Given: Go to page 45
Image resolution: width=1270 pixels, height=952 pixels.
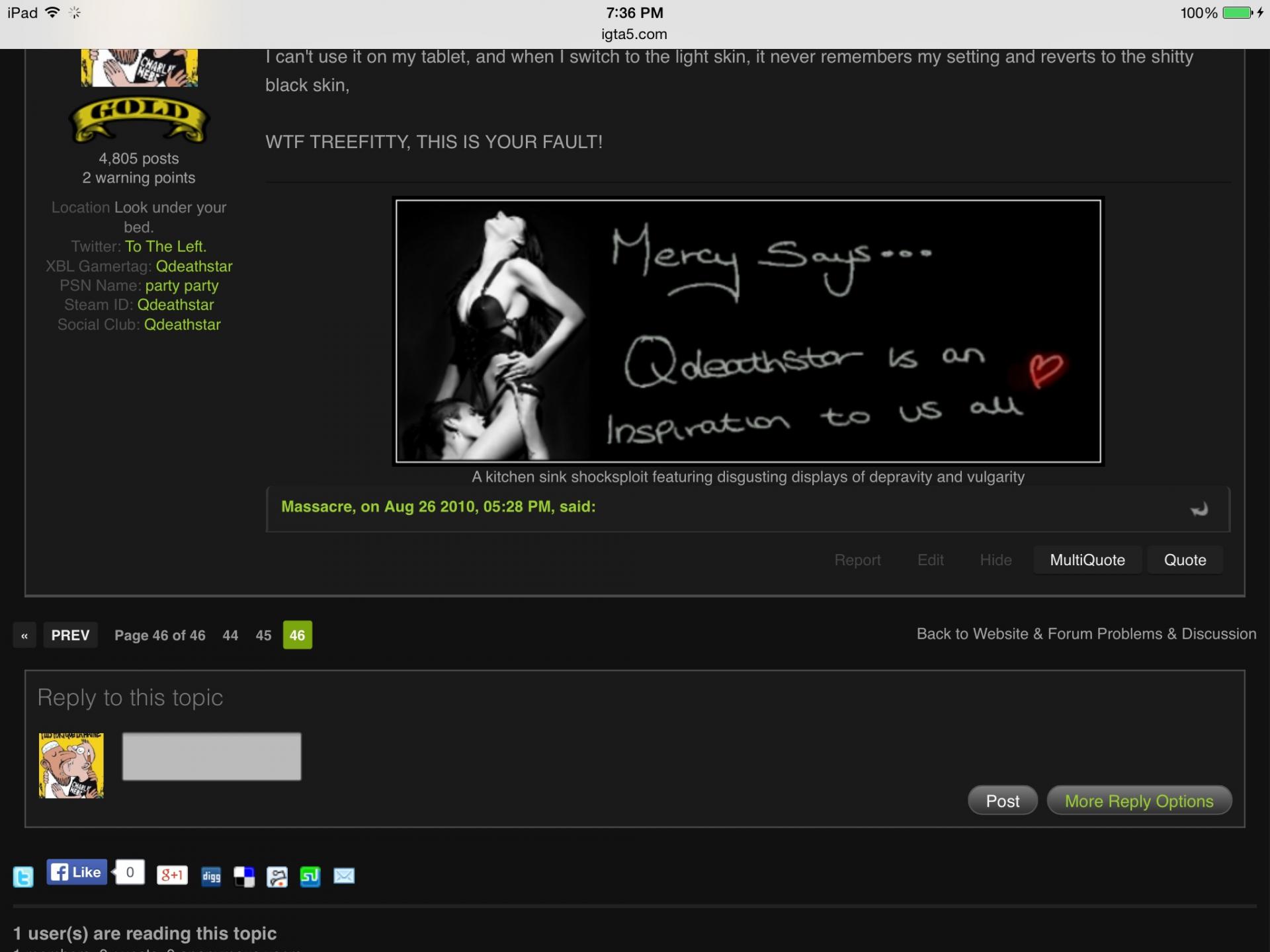Looking at the screenshot, I should click(263, 635).
